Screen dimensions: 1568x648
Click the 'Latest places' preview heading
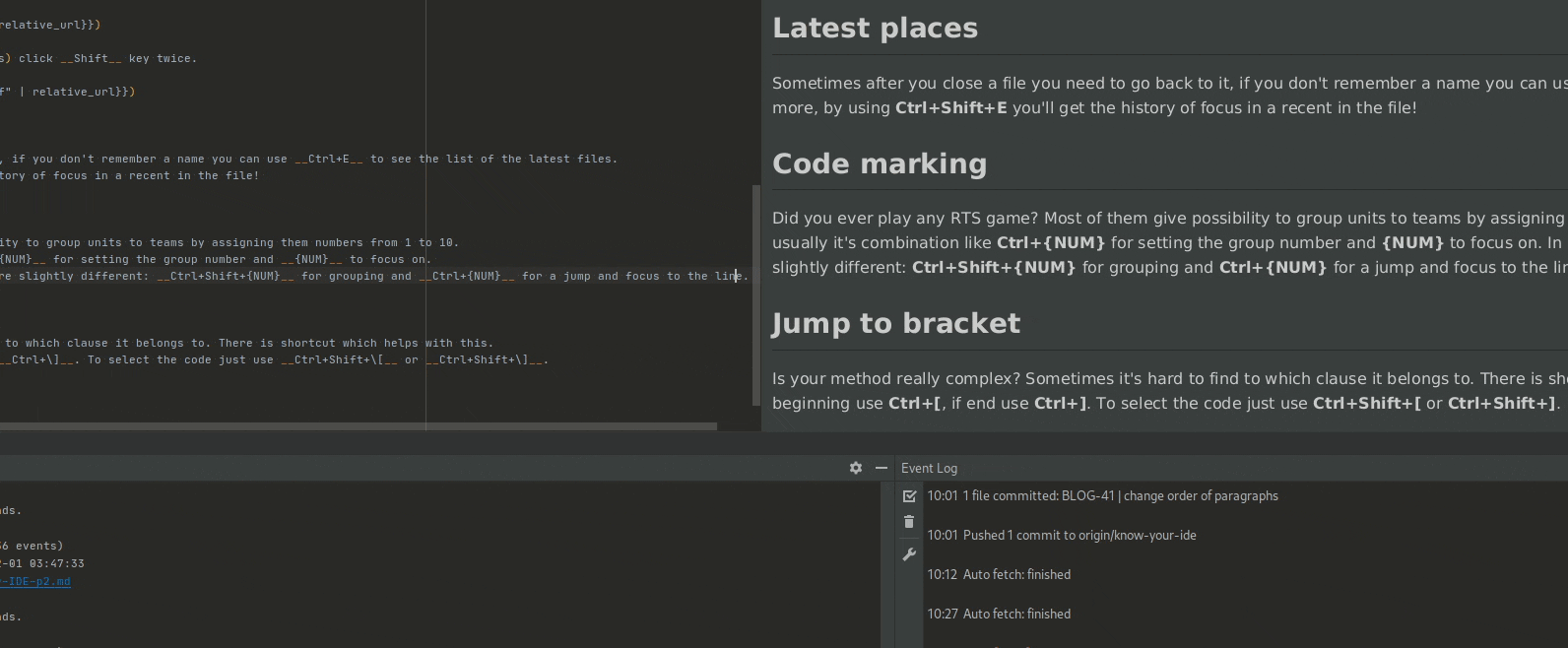click(875, 29)
